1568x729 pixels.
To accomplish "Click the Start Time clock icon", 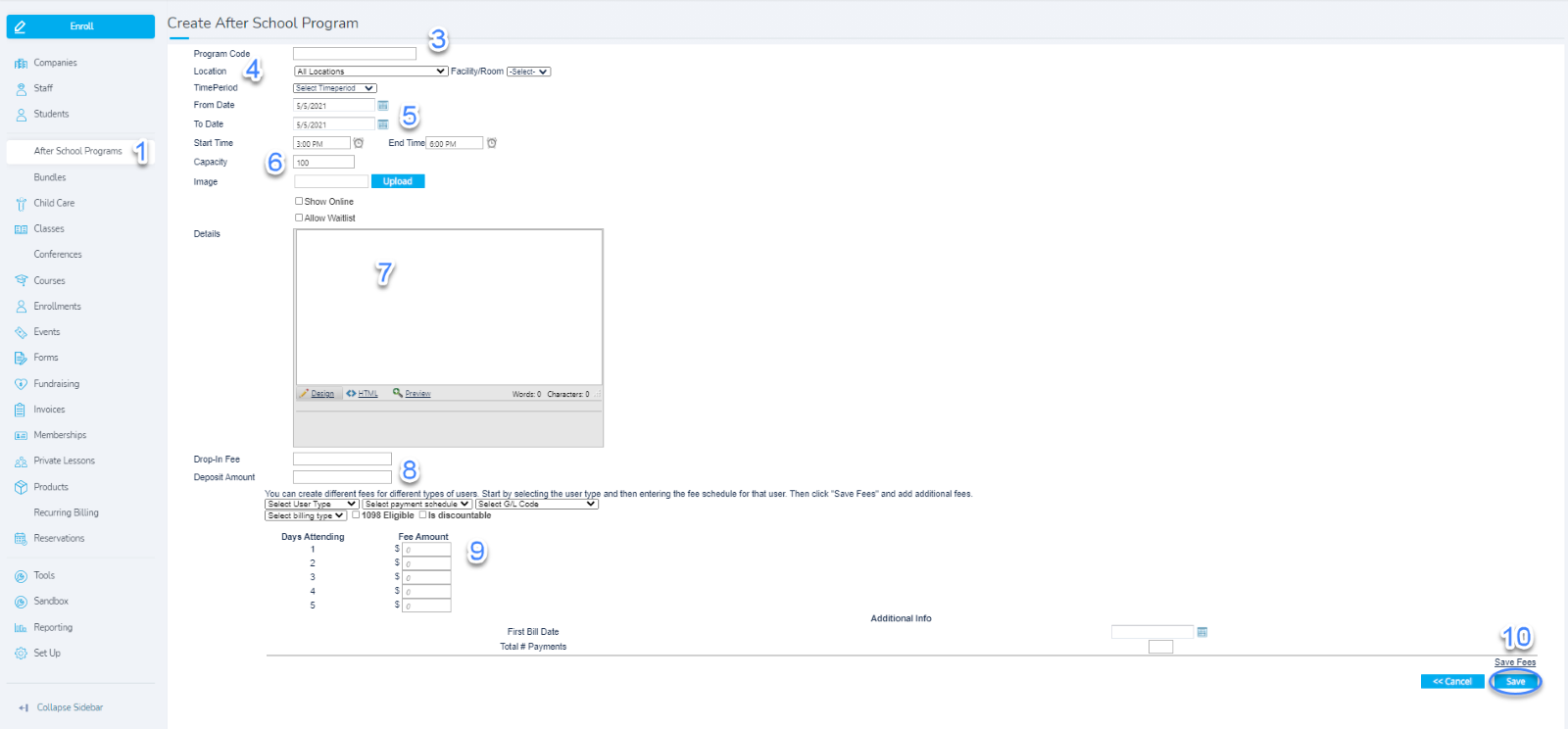I will pos(359,143).
